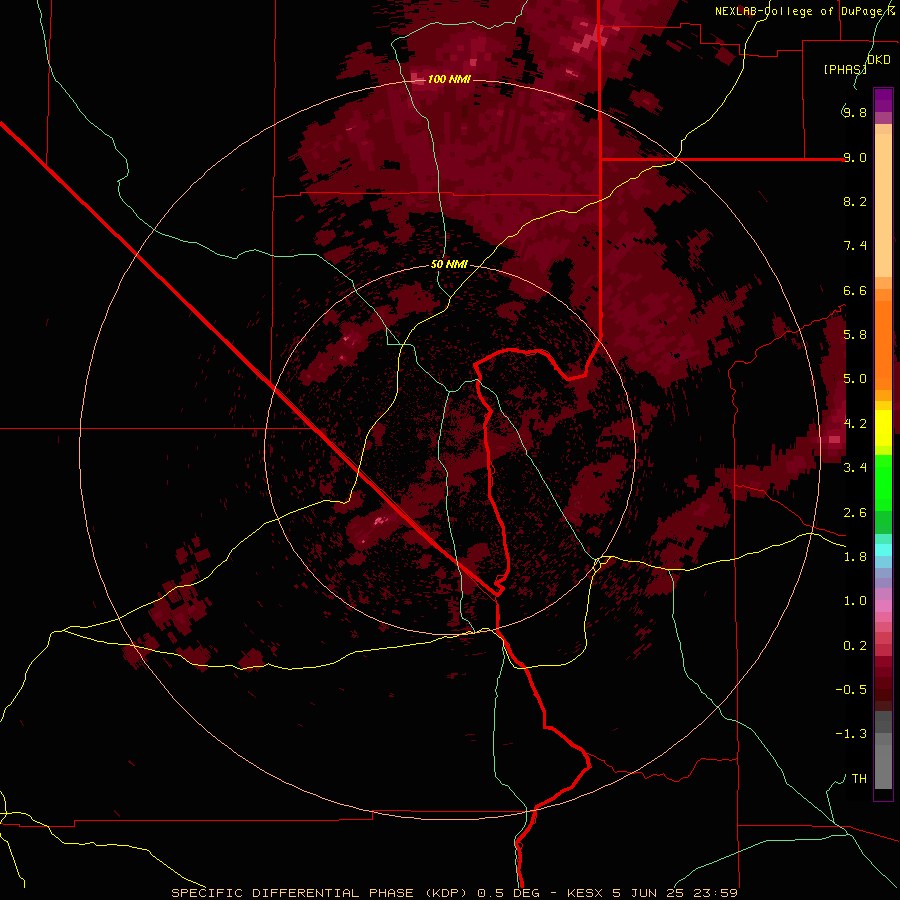The image size is (900, 900).
Task: Click the "0.2" value on color scale
Action: click(x=855, y=646)
